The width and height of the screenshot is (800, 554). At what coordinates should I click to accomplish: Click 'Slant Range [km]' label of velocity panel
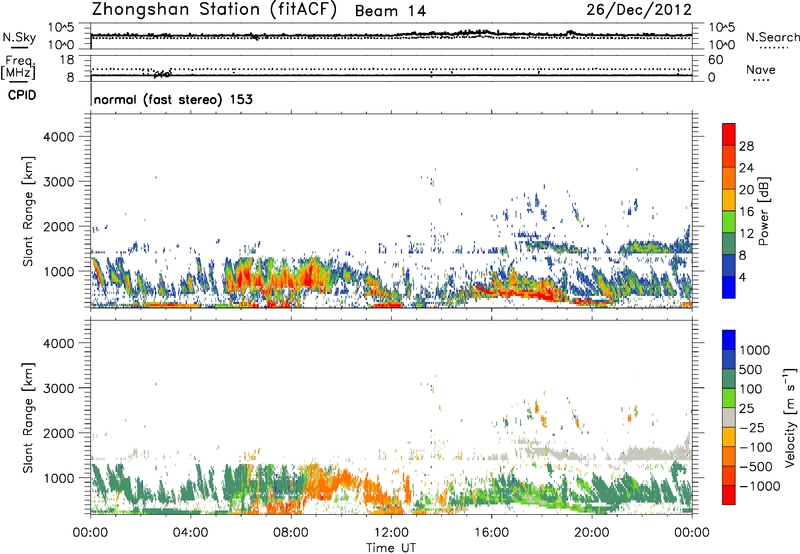point(28,417)
